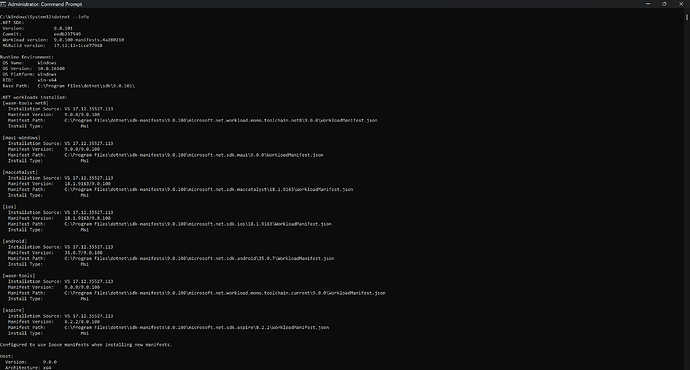Screen dimensions: 690x370
Task: Click the 'Install Type: Msi' line under [ios]
Action: pos(48,230)
